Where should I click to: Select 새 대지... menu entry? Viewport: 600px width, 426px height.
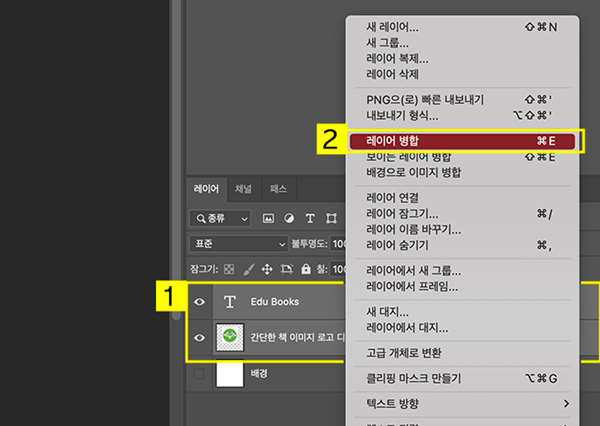462,312
